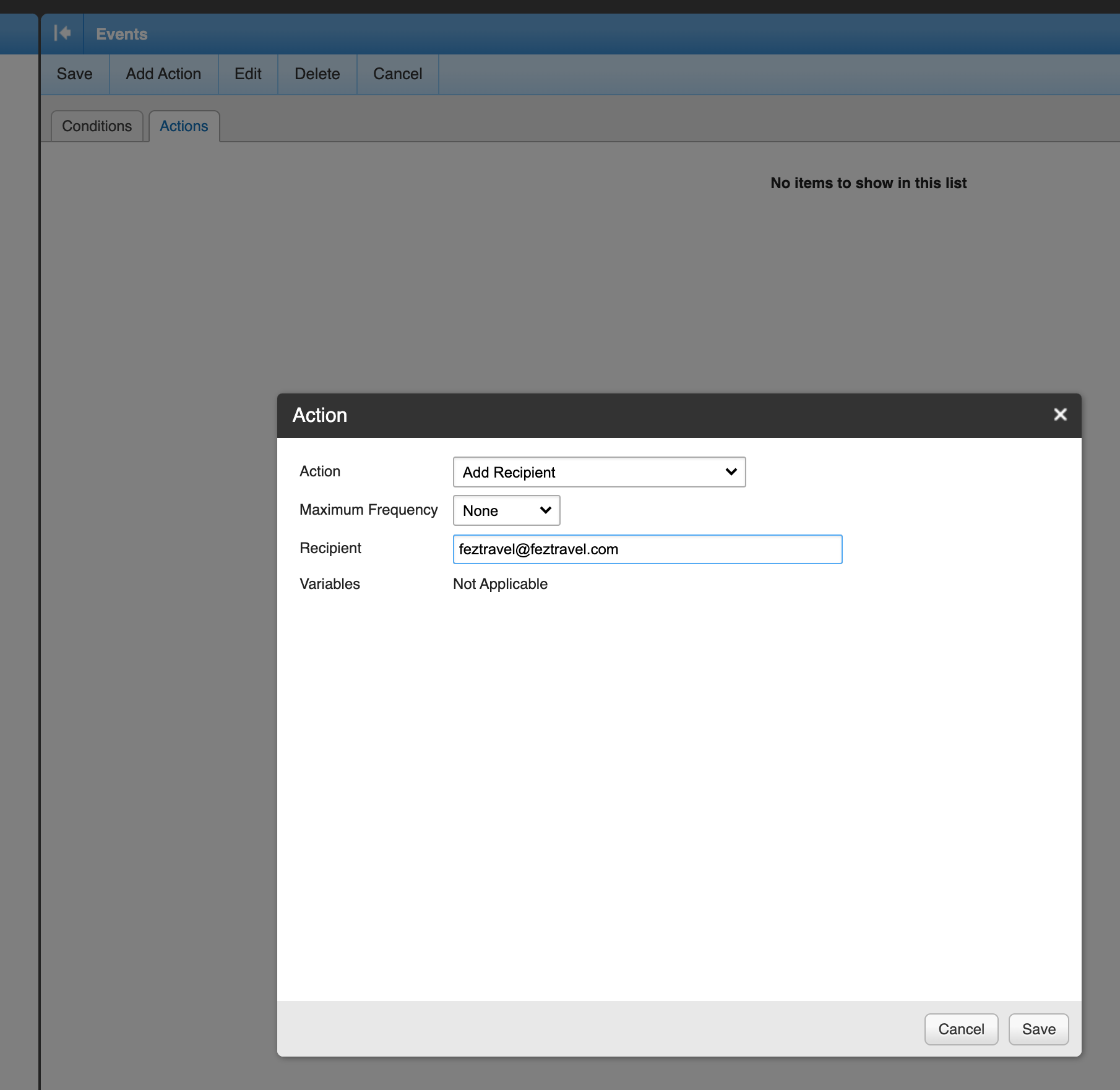Click the Events header title
This screenshot has width=1120, height=1090.
click(122, 34)
